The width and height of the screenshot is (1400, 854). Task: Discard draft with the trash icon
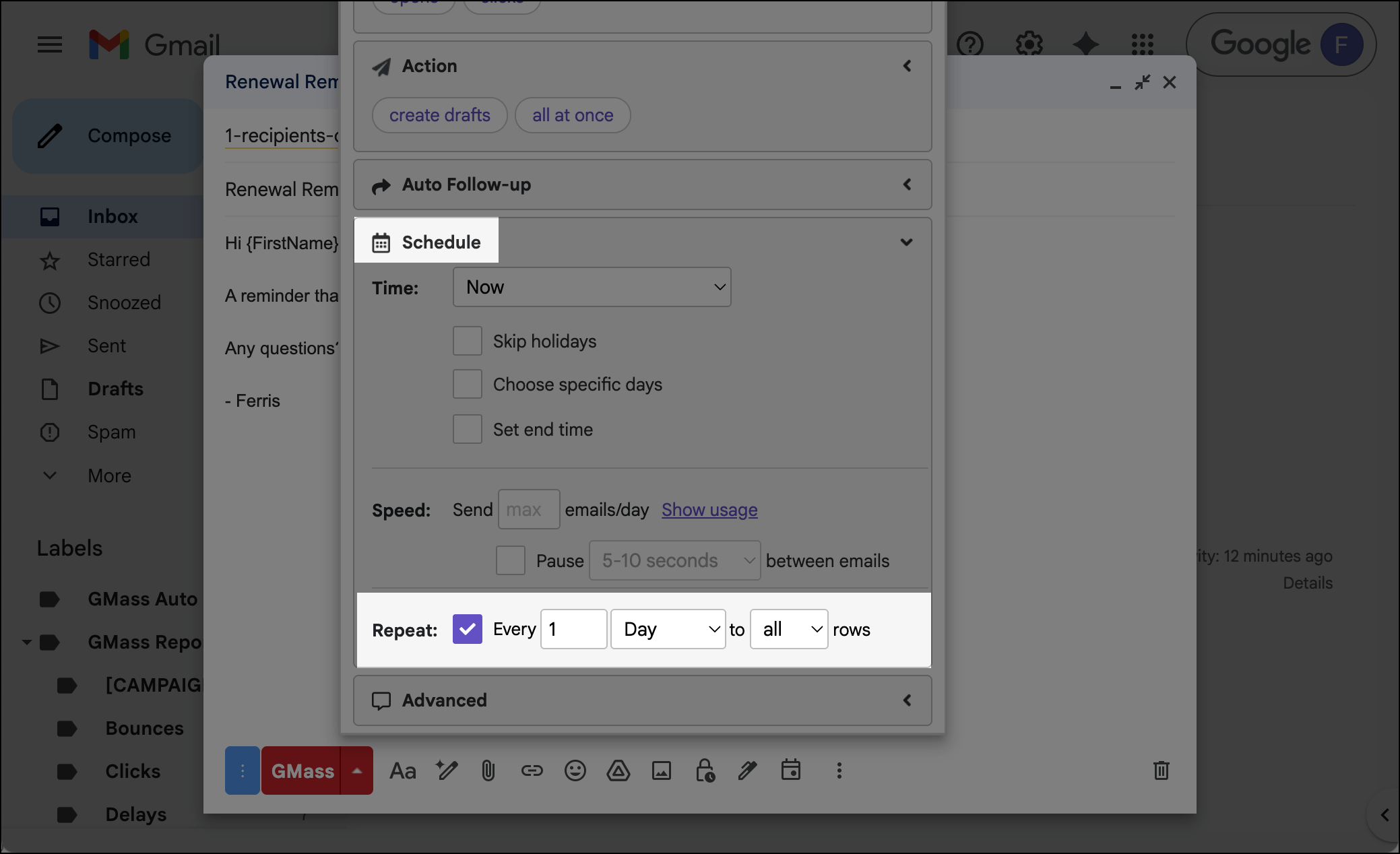(1161, 770)
